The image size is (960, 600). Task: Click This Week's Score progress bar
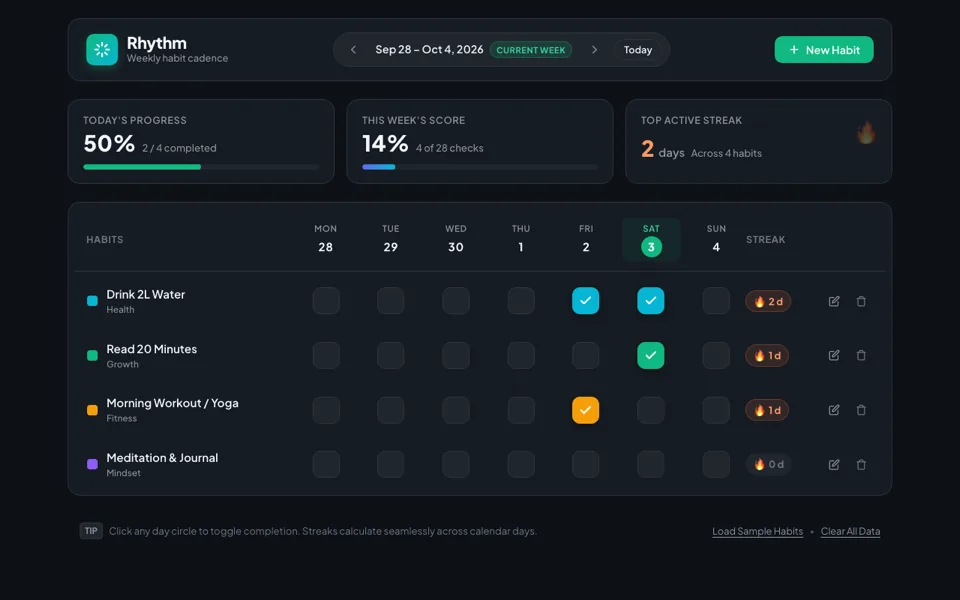(480, 167)
